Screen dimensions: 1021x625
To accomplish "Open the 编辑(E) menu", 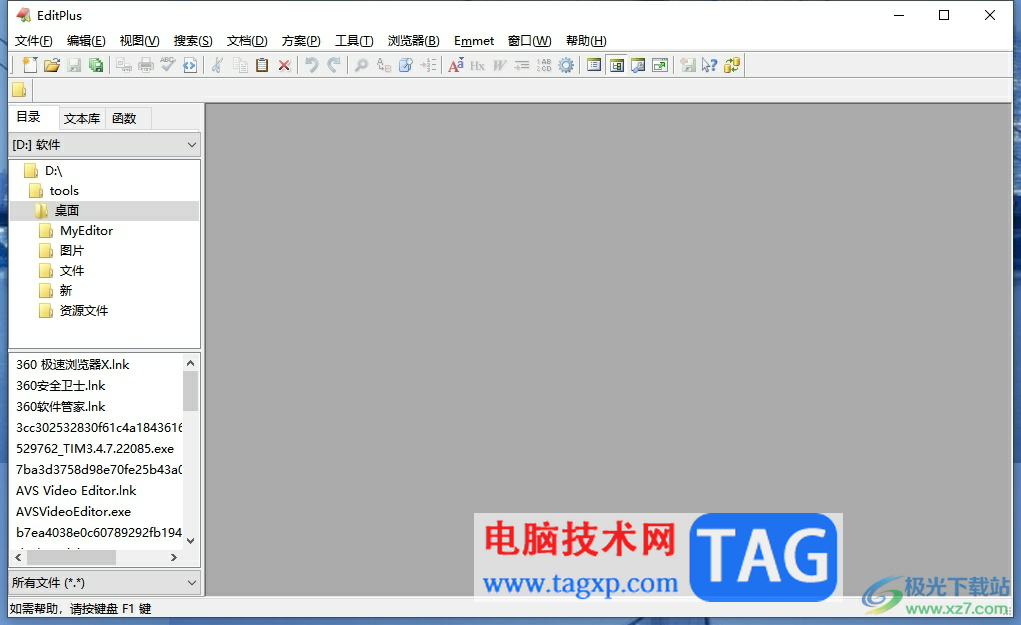I will point(86,41).
